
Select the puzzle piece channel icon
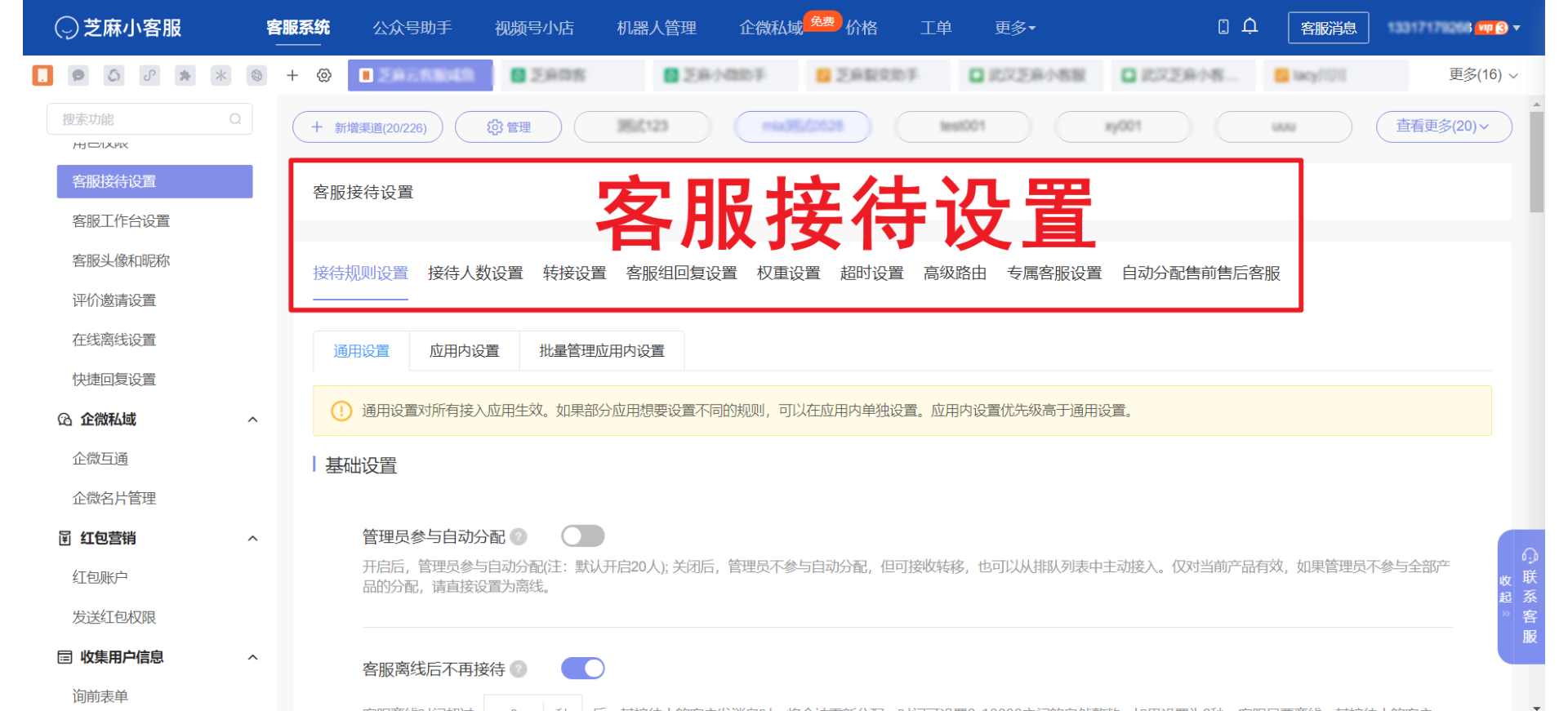pos(185,75)
